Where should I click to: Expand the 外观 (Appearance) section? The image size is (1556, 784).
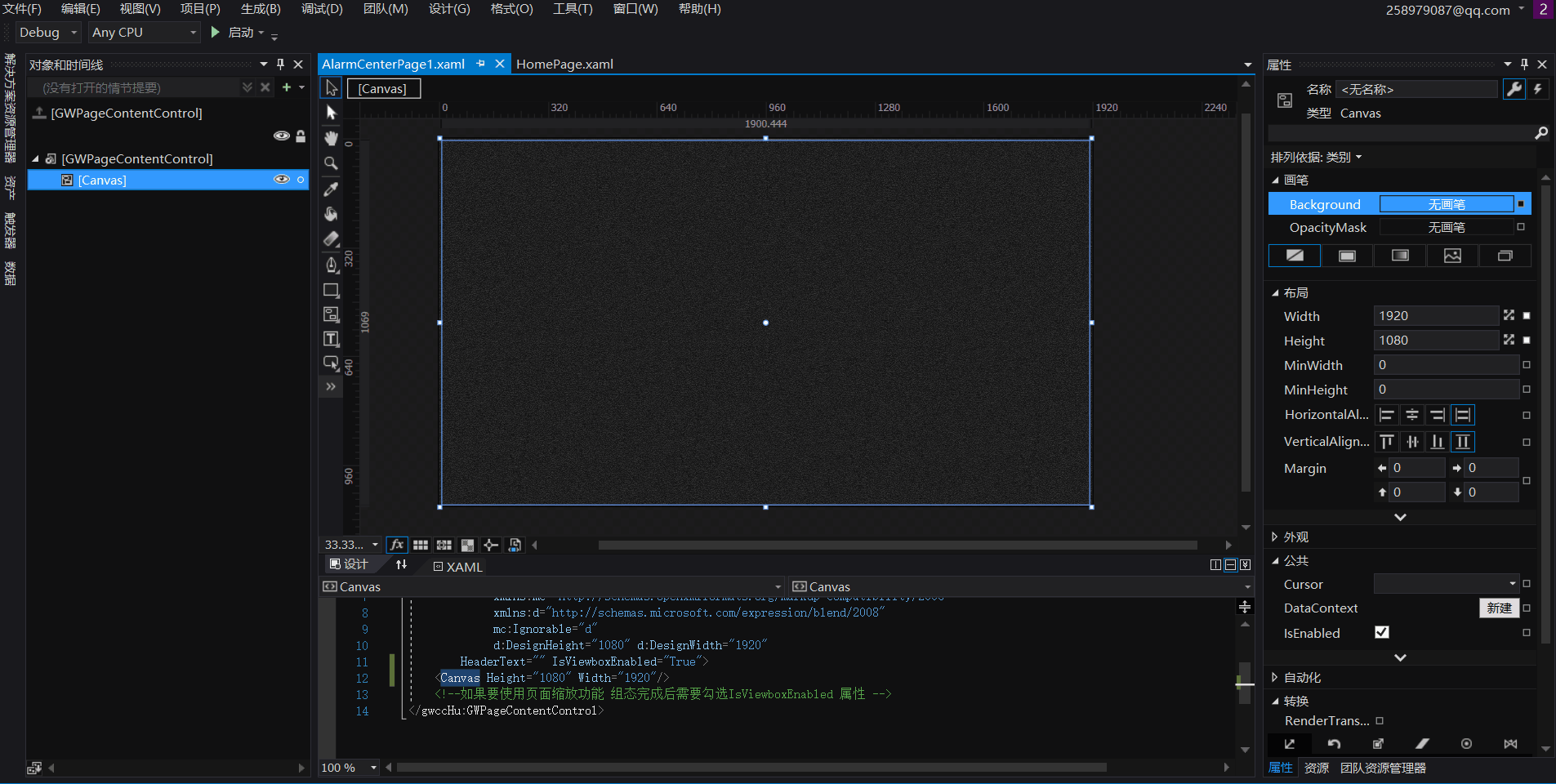pyautogui.click(x=1274, y=537)
